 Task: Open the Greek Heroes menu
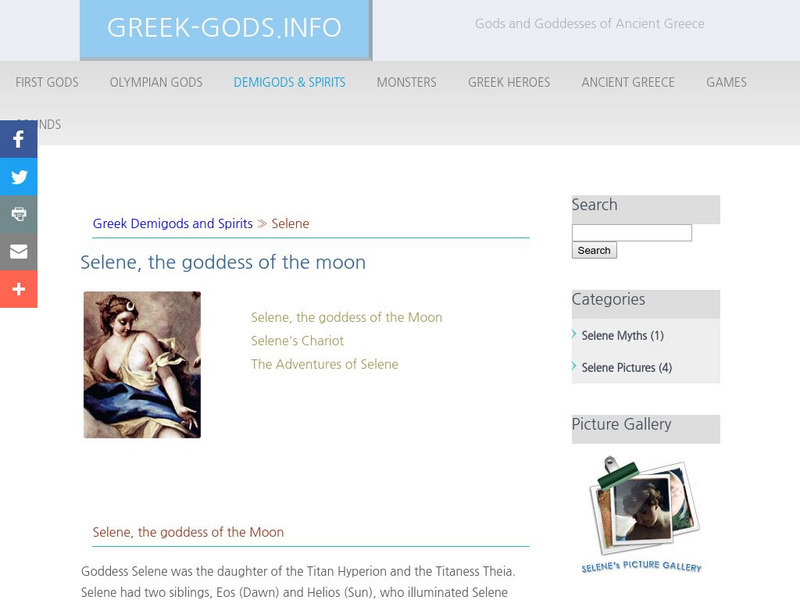(x=509, y=82)
